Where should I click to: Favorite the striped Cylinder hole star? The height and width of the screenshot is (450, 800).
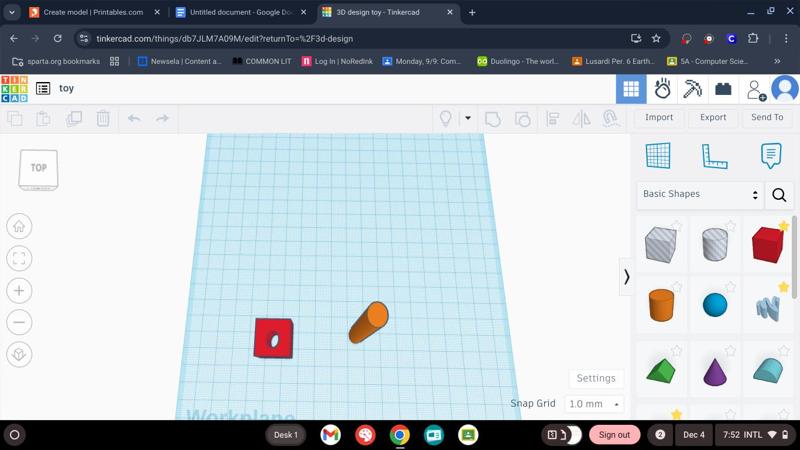[730, 226]
